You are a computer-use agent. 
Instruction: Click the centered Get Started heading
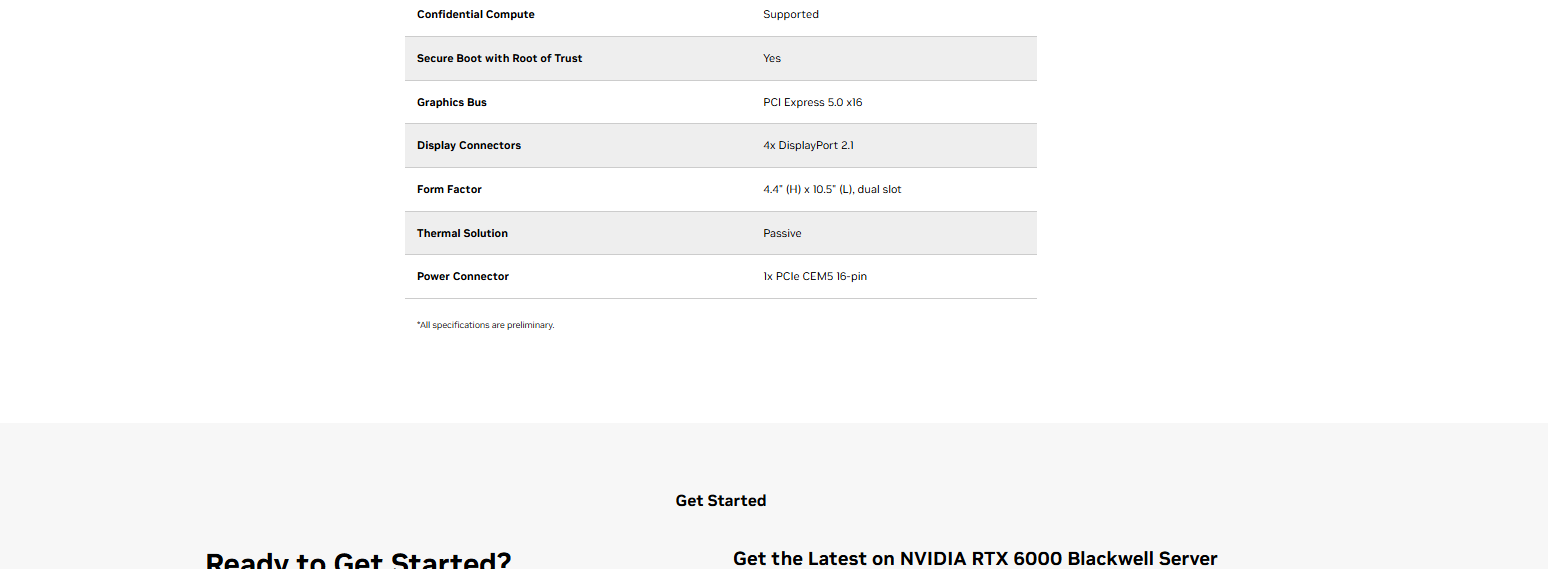(x=721, y=501)
